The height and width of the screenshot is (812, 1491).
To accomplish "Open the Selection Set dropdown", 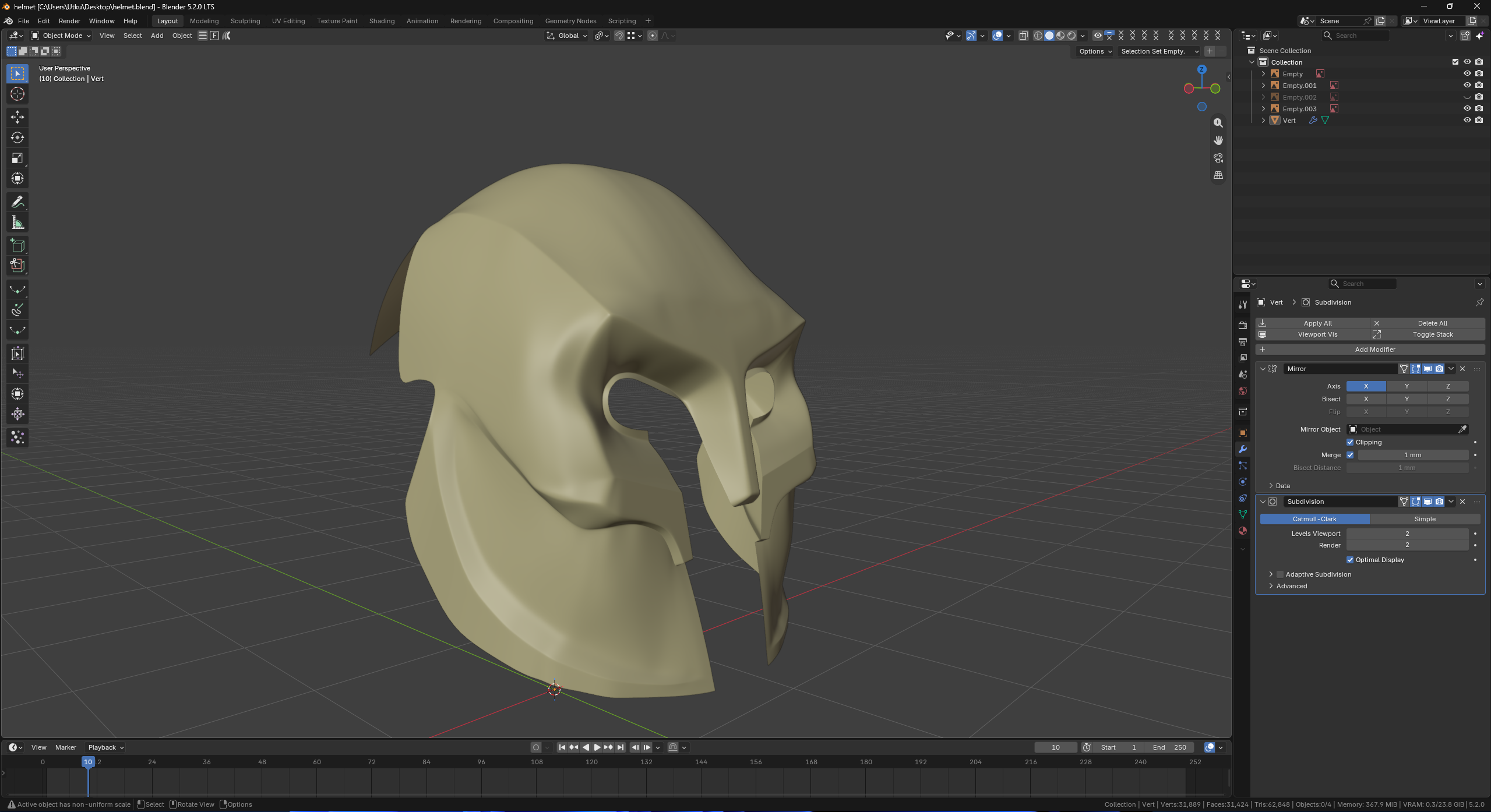I will coord(1159,51).
